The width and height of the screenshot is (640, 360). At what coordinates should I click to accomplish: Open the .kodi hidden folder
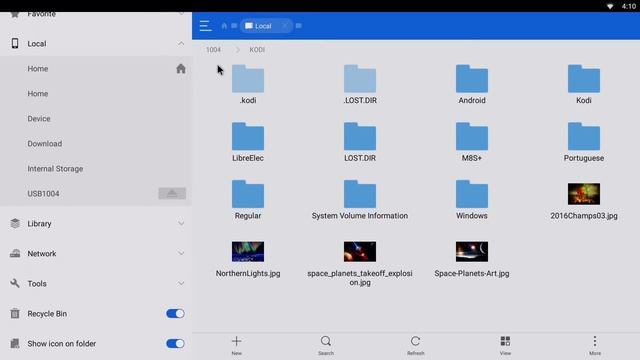pyautogui.click(x=248, y=84)
